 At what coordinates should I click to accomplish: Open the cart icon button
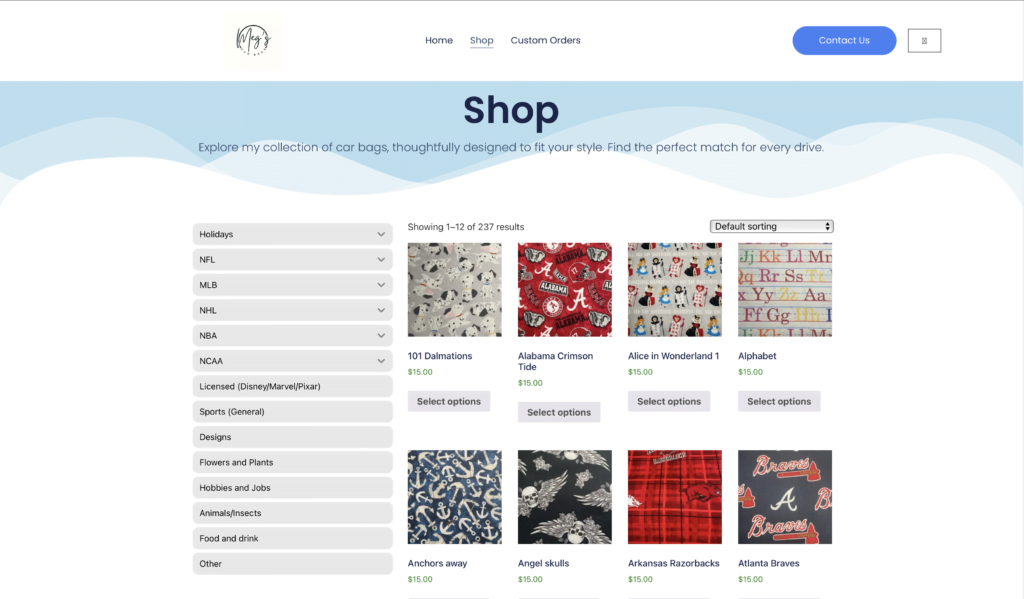[924, 40]
